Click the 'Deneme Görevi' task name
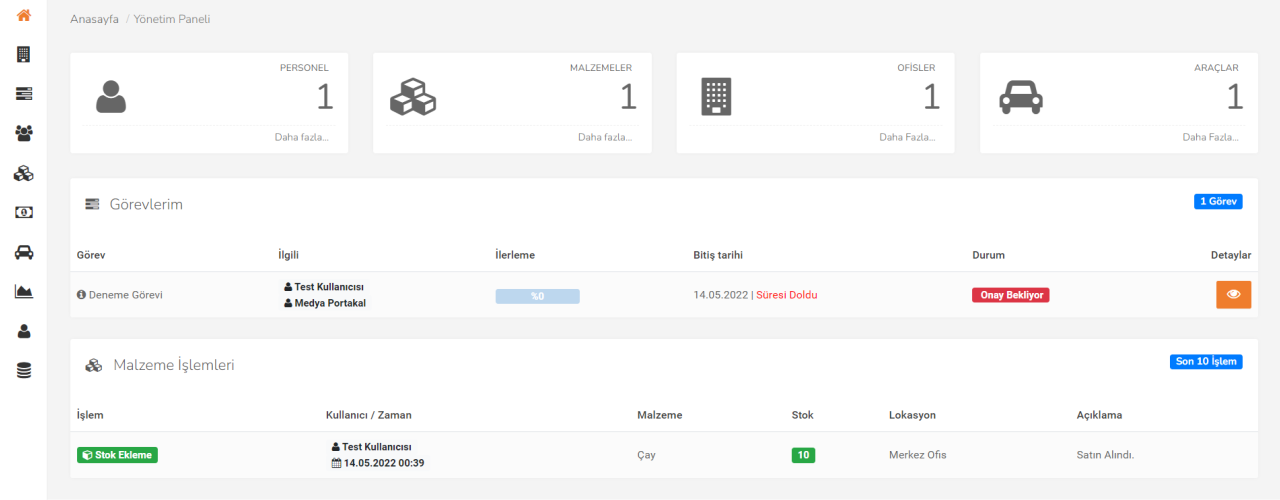Viewport: 1280px width, 500px height. 126,295
